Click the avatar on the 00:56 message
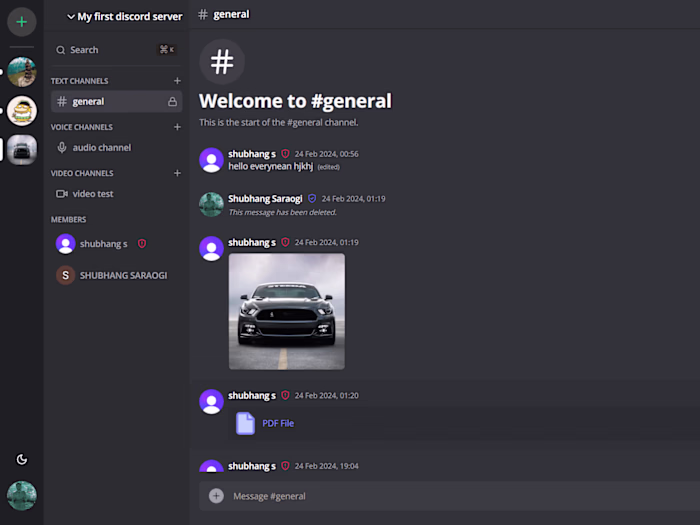The height and width of the screenshot is (525, 700). click(211, 160)
